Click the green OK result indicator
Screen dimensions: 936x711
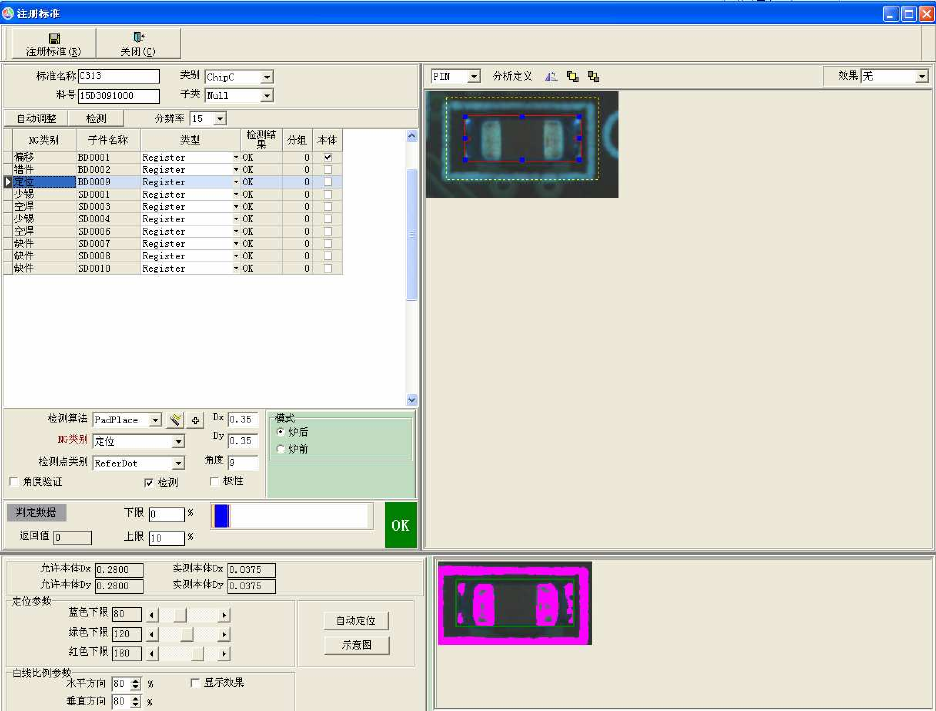pyautogui.click(x=400, y=525)
